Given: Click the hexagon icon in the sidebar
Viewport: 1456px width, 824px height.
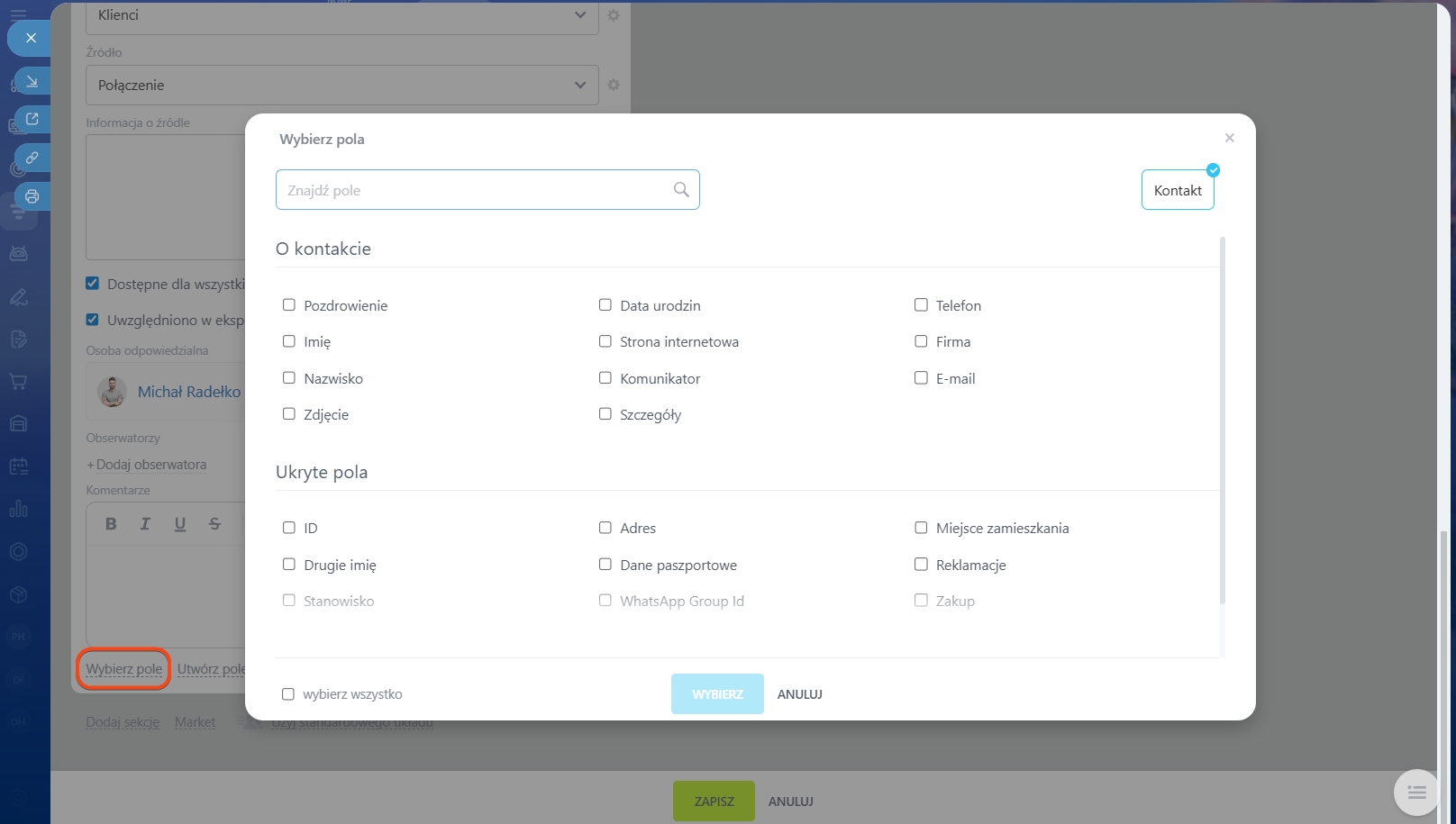Looking at the screenshot, I should point(18,551).
